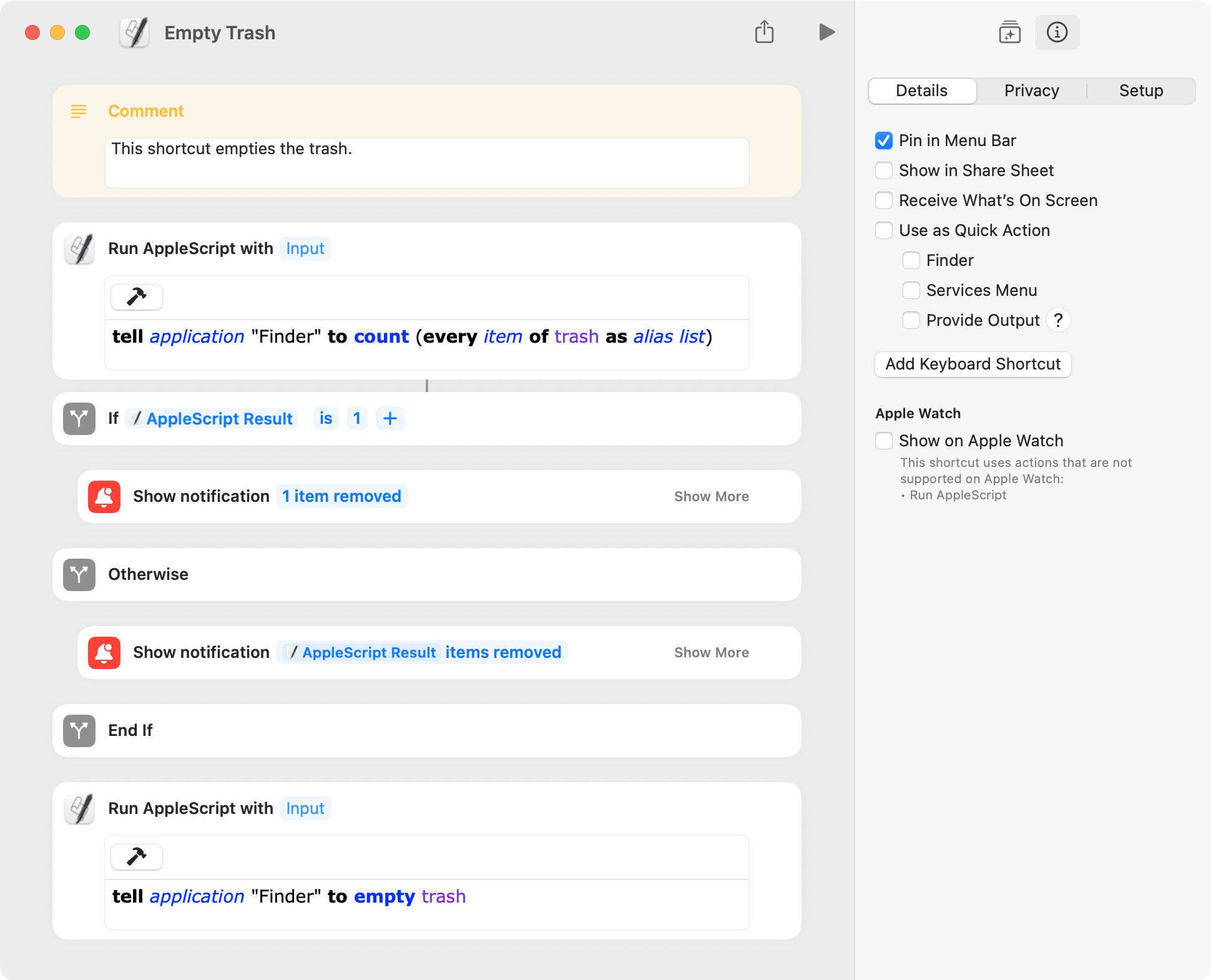Viewport: 1211px width, 980px height.
Task: Click the Comment action lines icon
Action: (x=79, y=111)
